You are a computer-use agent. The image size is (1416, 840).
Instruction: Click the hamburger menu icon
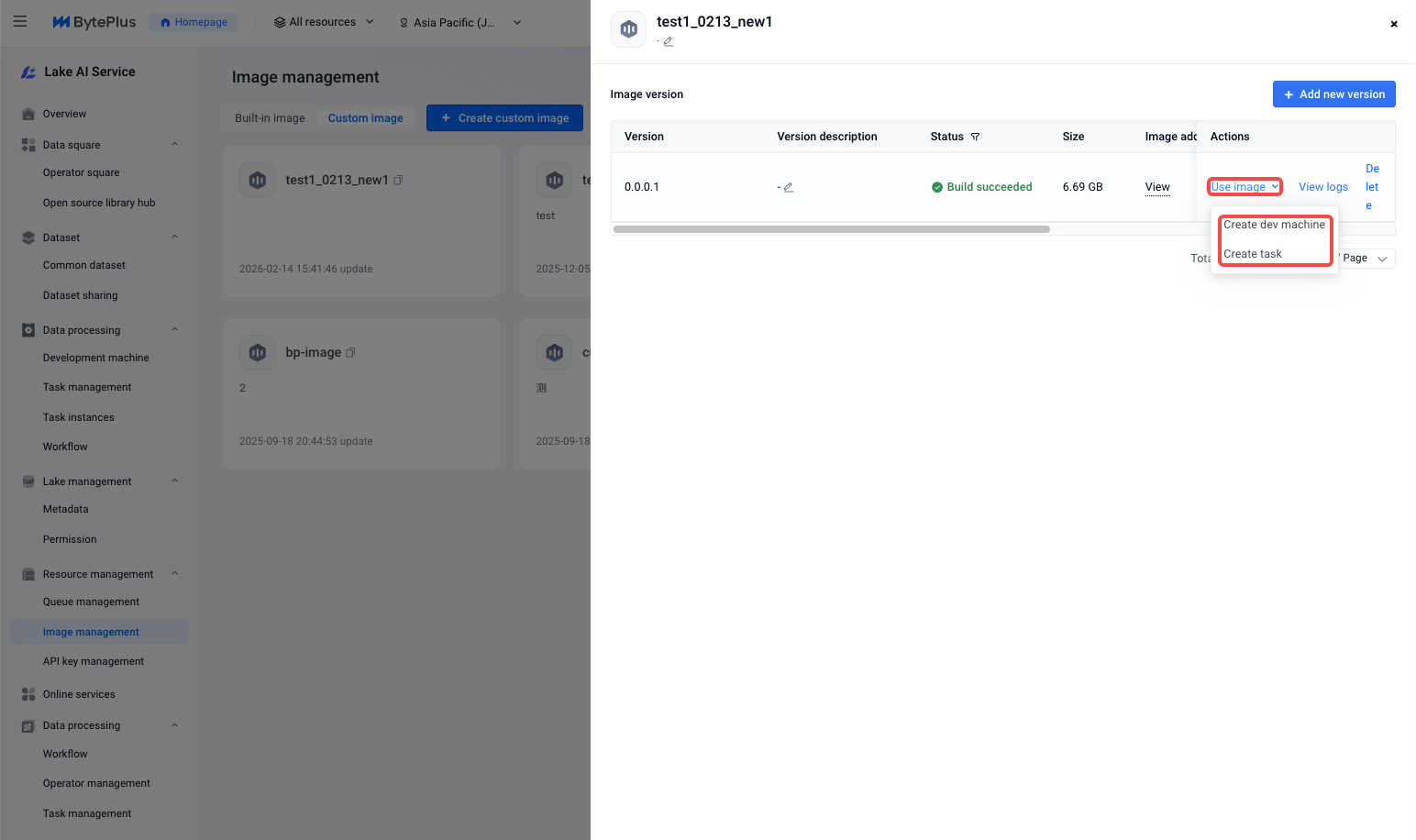[20, 22]
